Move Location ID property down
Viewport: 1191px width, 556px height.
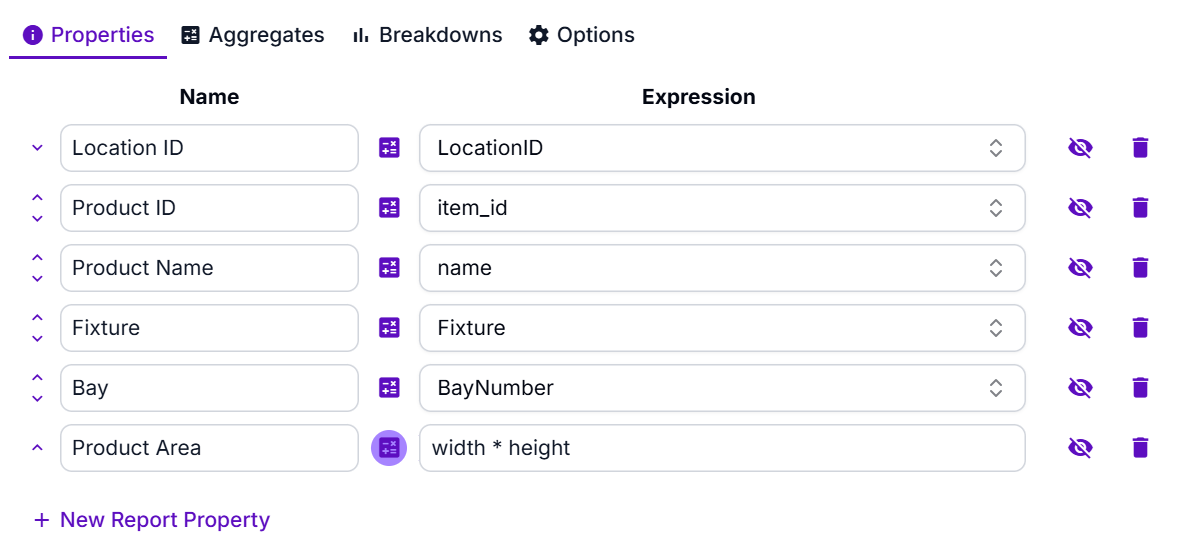[x=37, y=148]
